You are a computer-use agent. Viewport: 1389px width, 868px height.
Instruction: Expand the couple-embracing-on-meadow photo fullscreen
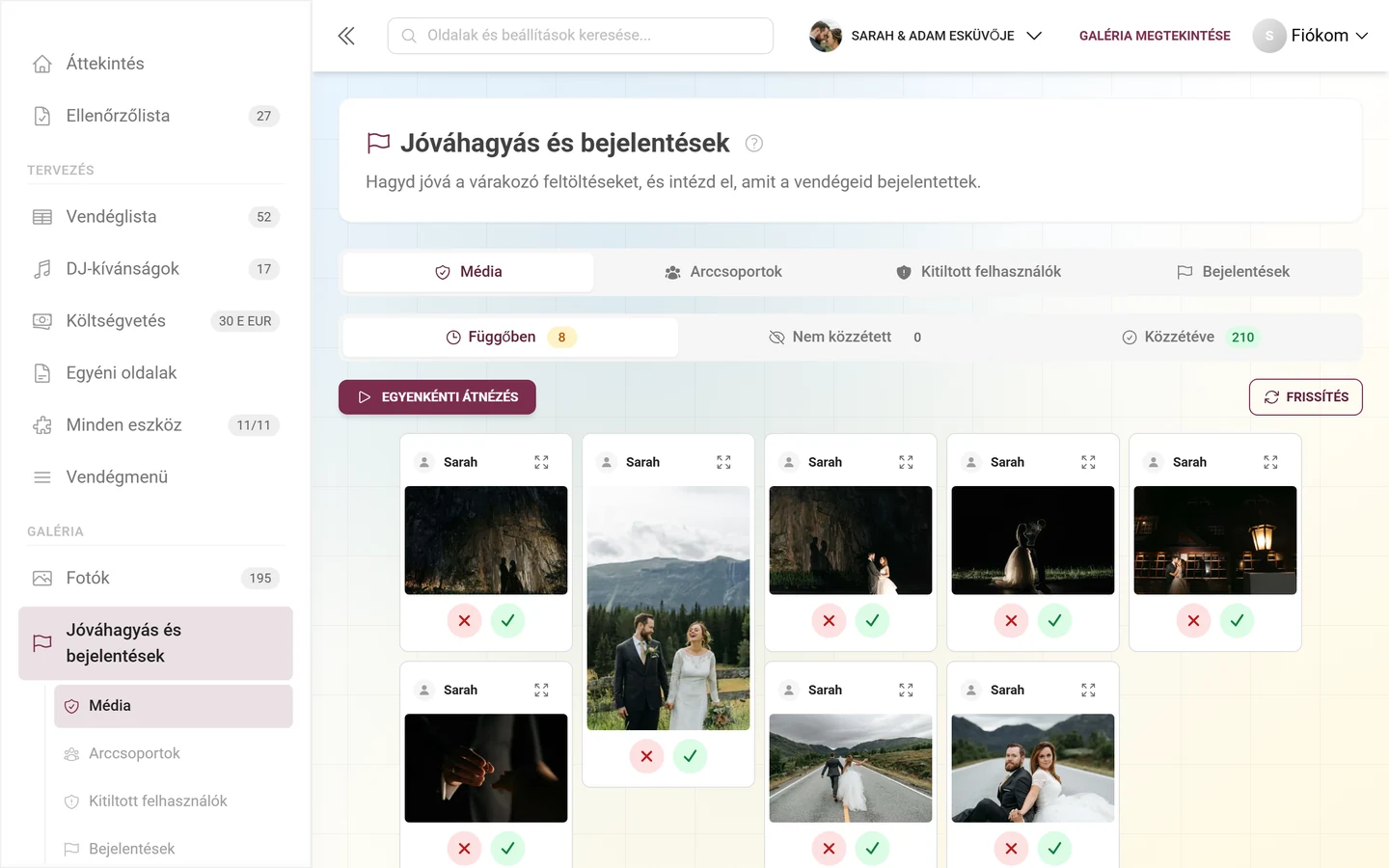pyautogui.click(x=723, y=463)
